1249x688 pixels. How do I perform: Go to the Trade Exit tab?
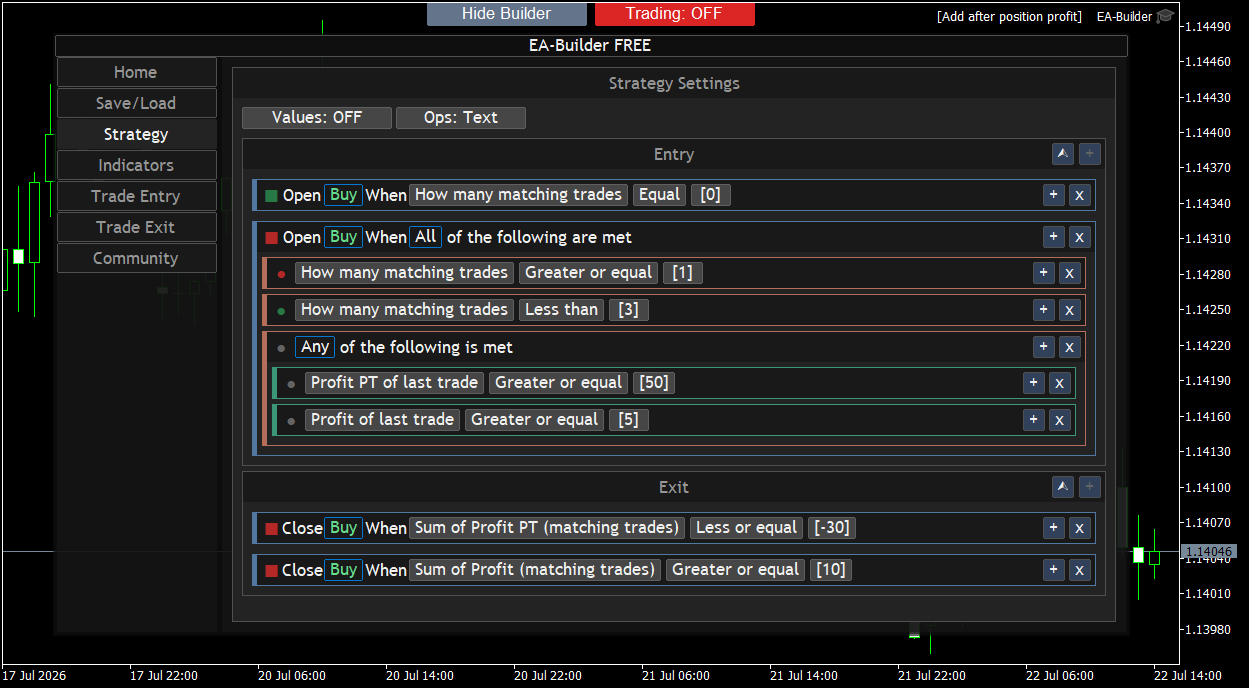(x=136, y=227)
